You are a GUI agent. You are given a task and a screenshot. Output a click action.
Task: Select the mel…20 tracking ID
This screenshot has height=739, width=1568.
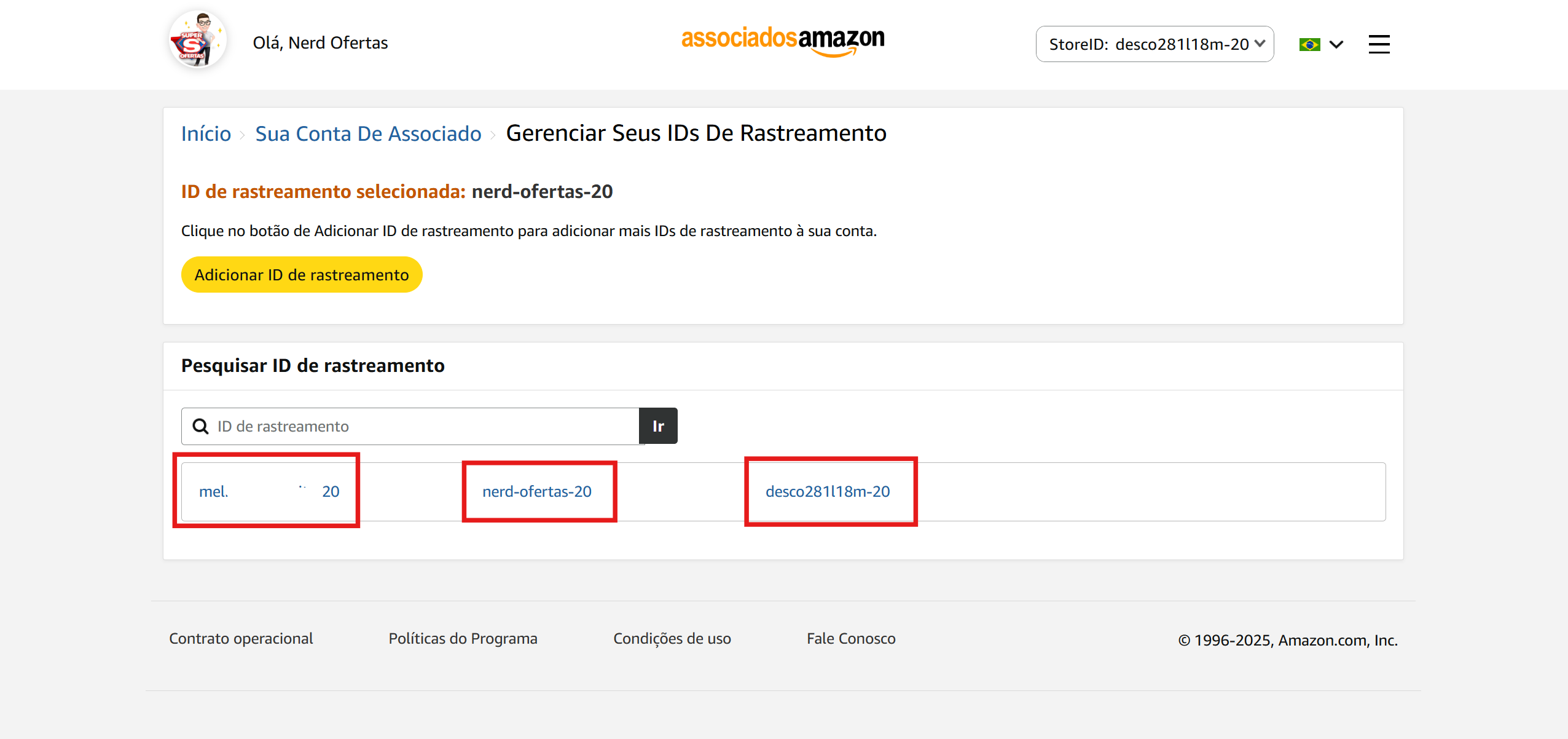[269, 491]
